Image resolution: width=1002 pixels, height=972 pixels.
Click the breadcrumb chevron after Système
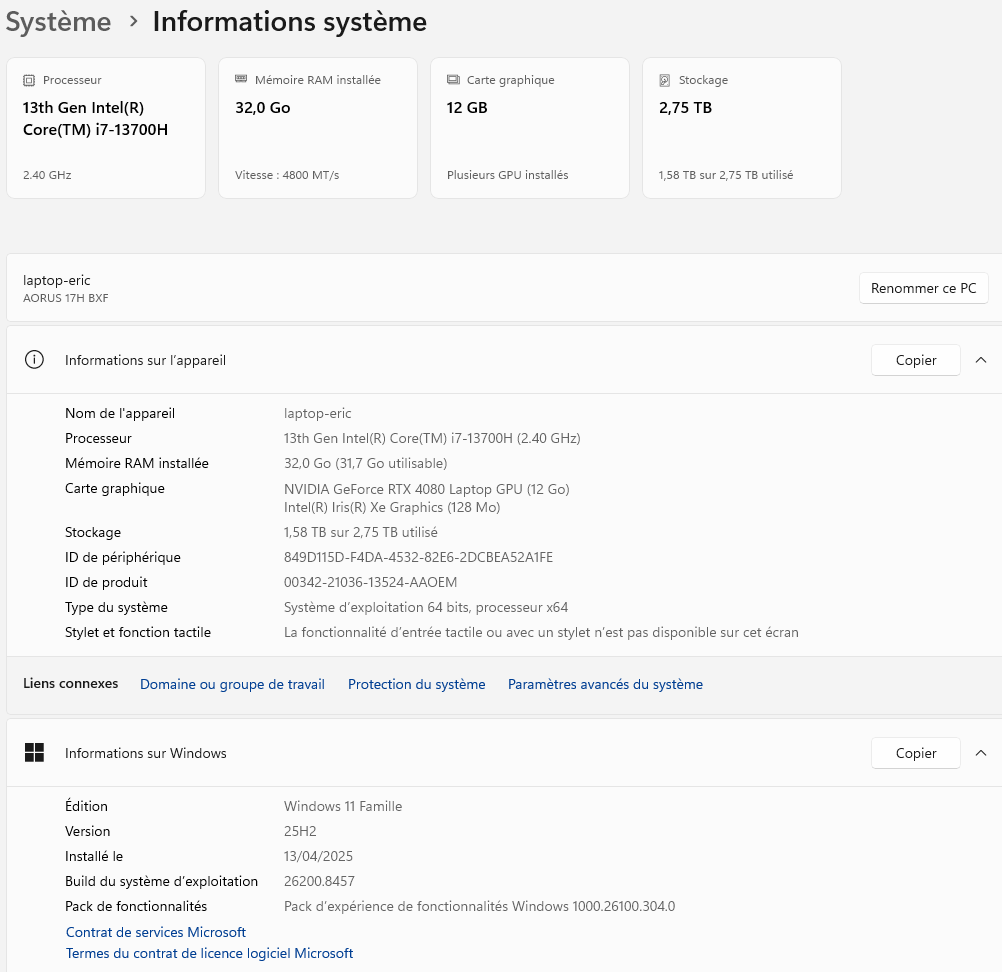(133, 22)
